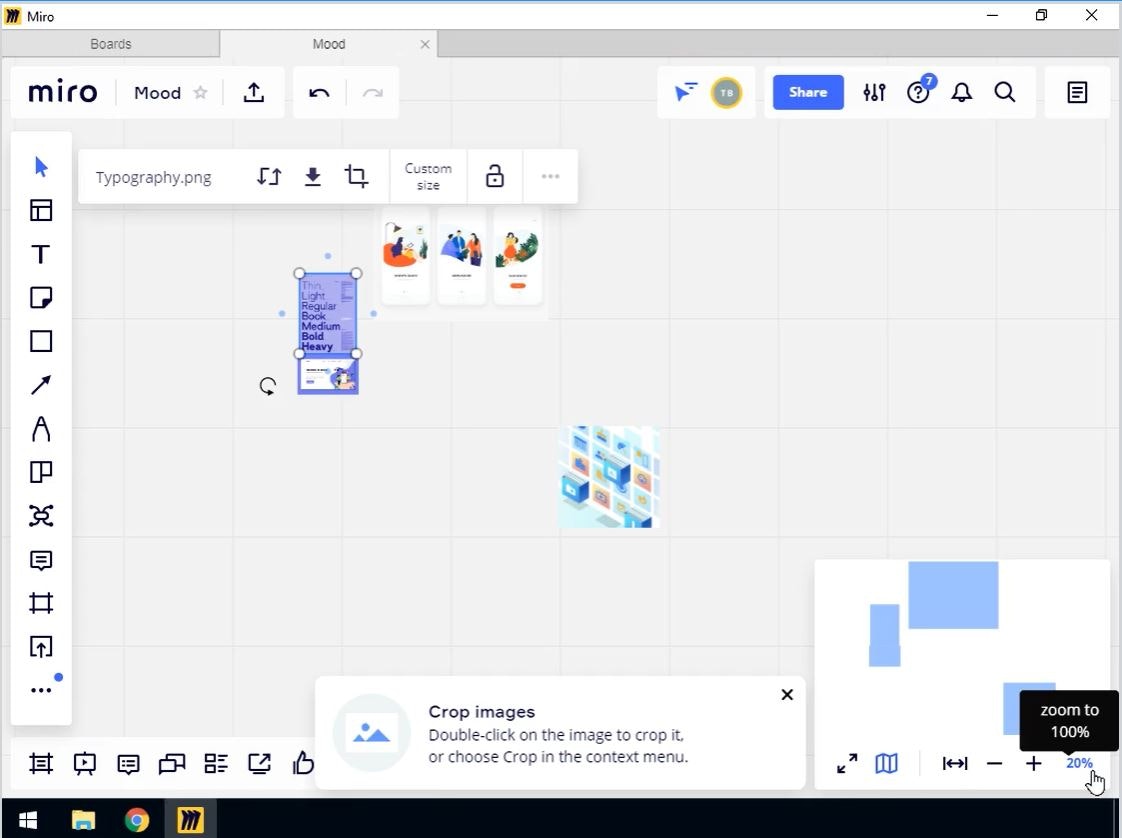Zoom out with the minus button
The height and width of the screenshot is (838, 1122).
coord(995,764)
